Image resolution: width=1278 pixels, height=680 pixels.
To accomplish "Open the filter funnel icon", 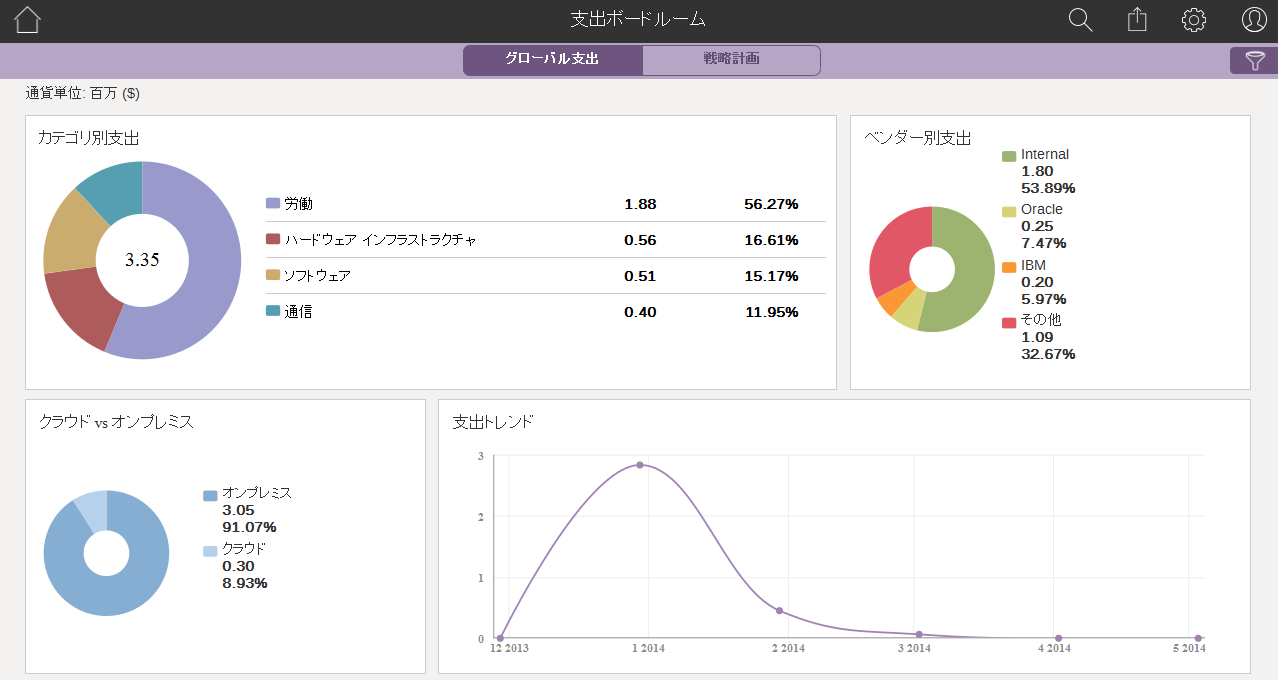I will point(1254,61).
